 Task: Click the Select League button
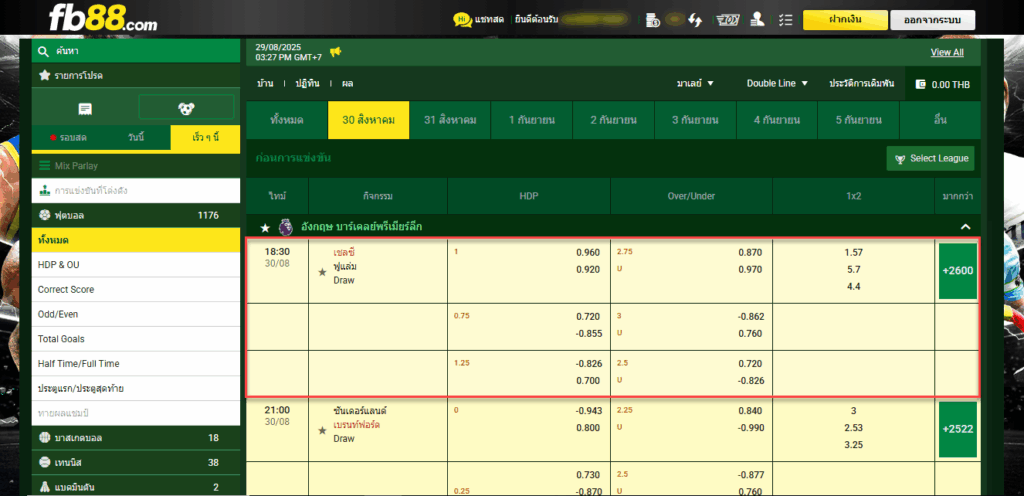[931, 159]
